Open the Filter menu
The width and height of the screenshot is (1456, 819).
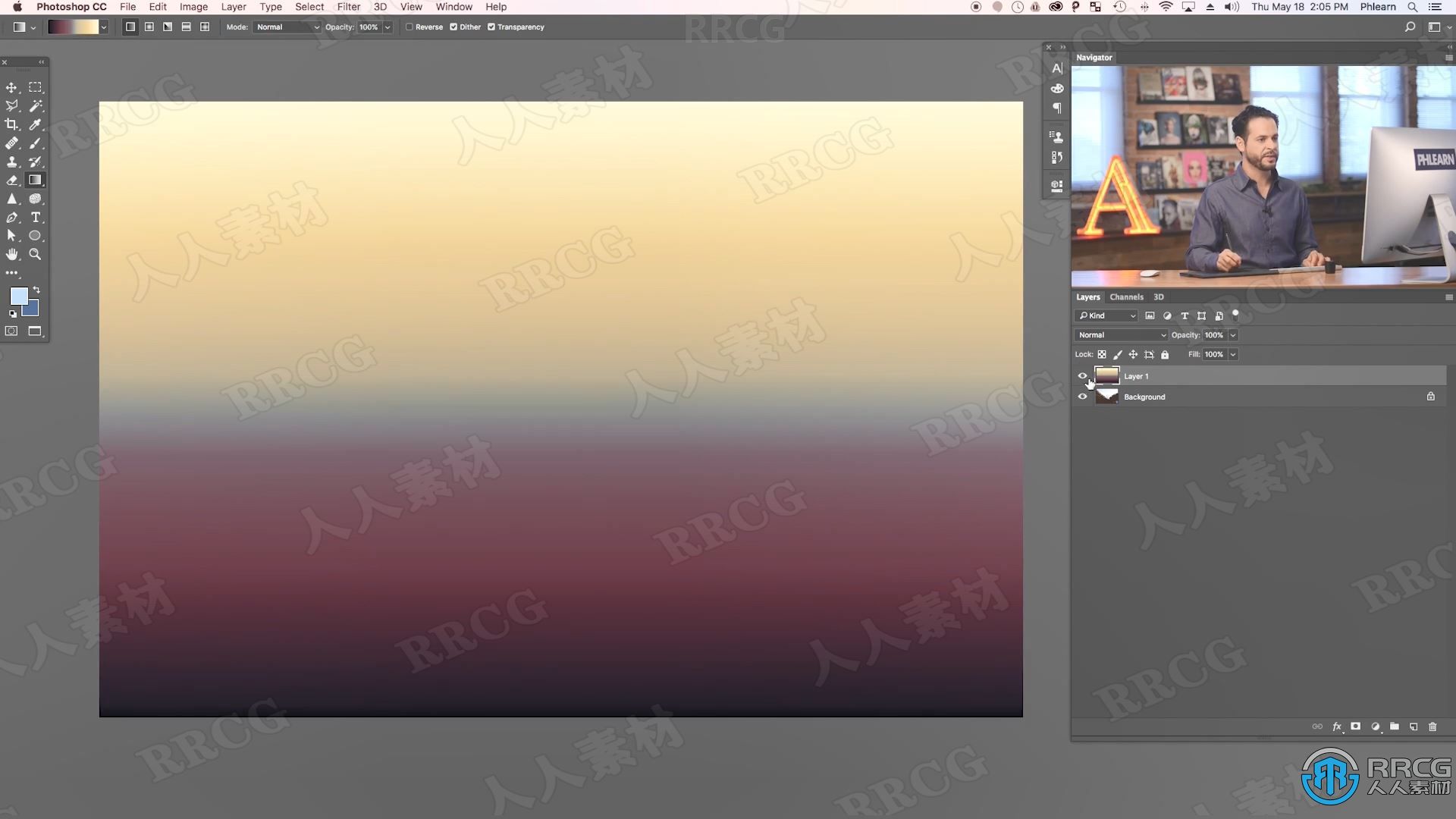coord(349,7)
